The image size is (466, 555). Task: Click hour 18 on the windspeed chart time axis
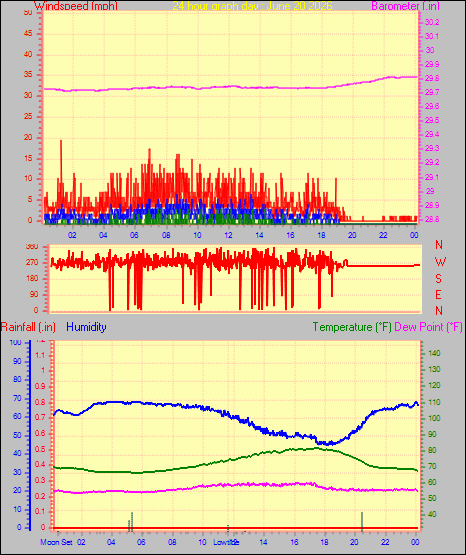click(x=322, y=235)
